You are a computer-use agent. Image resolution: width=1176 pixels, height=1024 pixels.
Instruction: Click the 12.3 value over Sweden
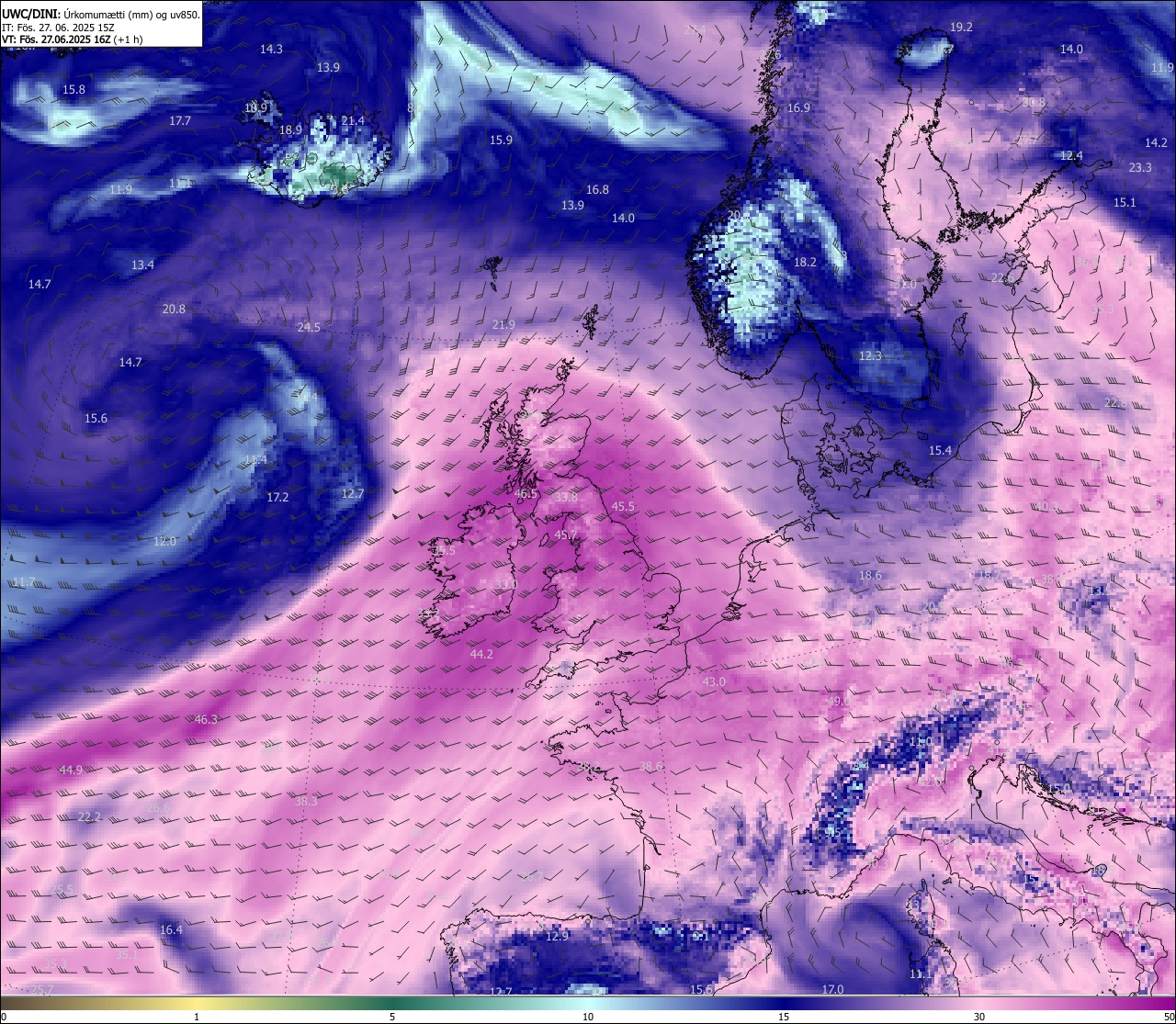pos(870,356)
